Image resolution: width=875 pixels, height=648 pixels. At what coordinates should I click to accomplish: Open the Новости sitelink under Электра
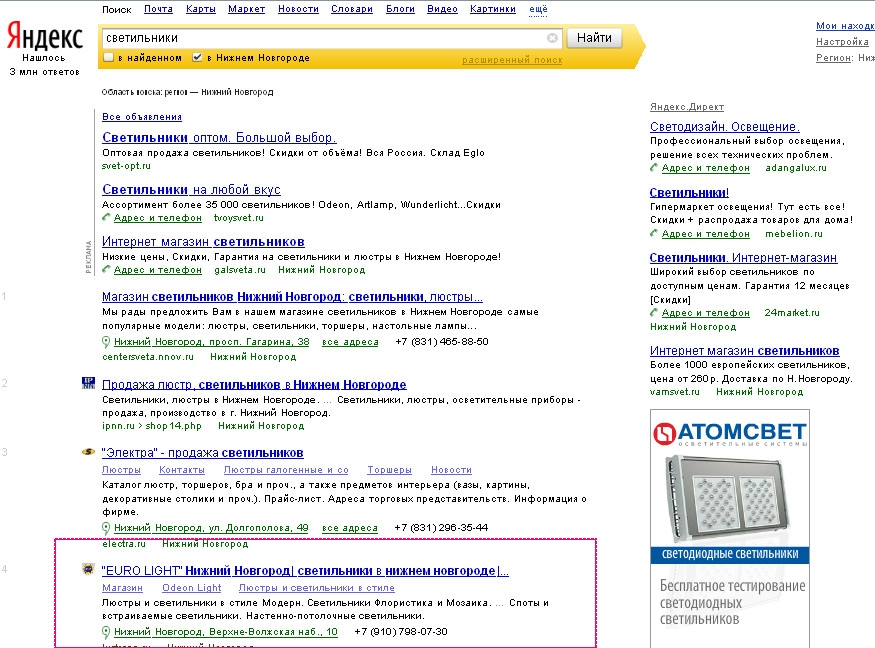451,470
